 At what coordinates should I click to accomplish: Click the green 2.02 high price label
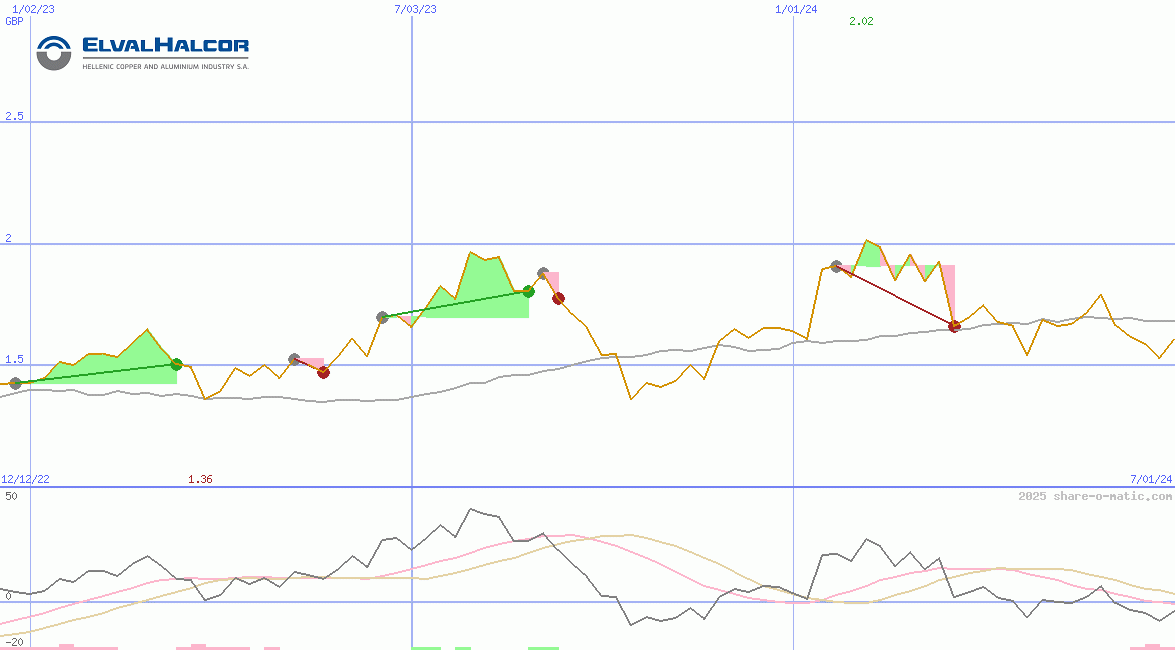pyautogui.click(x=861, y=21)
